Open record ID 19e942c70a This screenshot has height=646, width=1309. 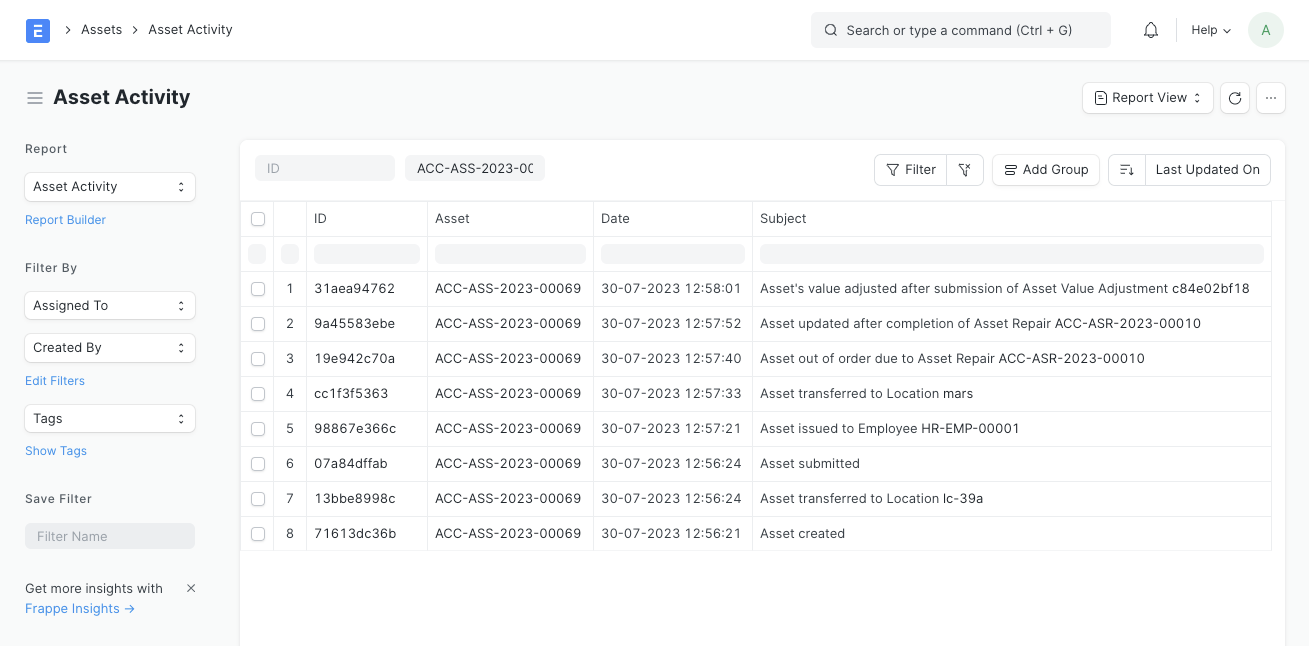coord(354,359)
